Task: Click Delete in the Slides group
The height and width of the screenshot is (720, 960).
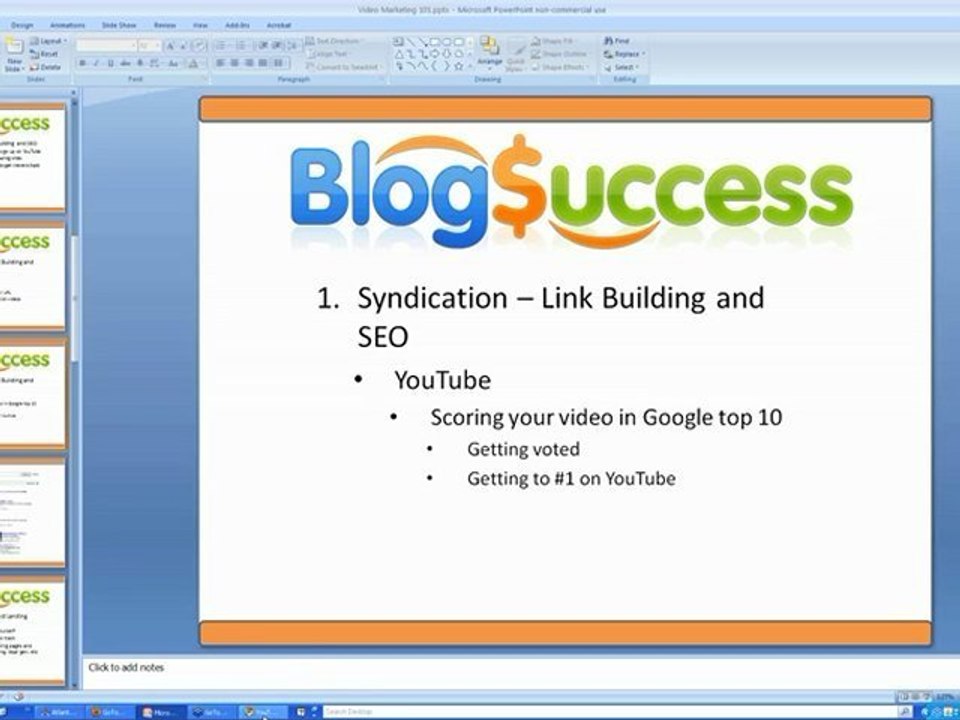Action: point(45,67)
